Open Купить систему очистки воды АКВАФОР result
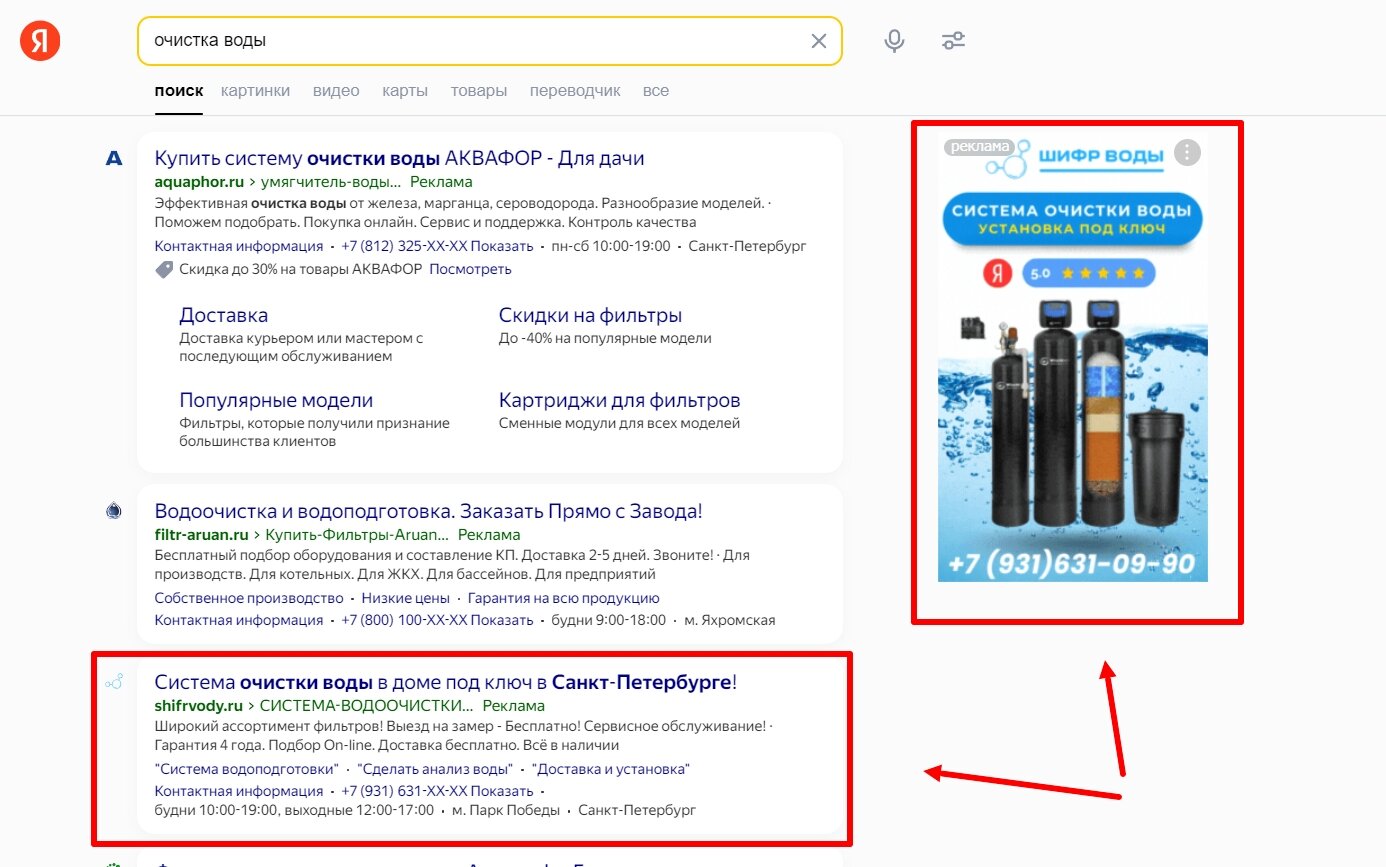Viewport: 1386px width, 867px height. pos(399,158)
